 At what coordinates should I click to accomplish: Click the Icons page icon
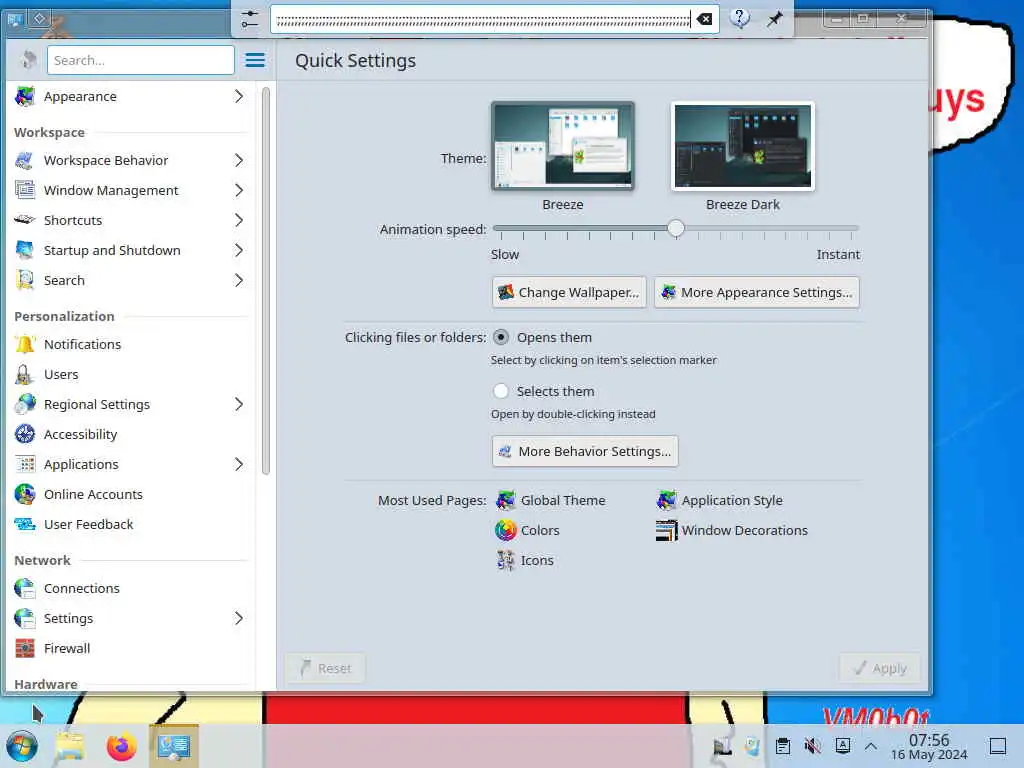(505, 560)
